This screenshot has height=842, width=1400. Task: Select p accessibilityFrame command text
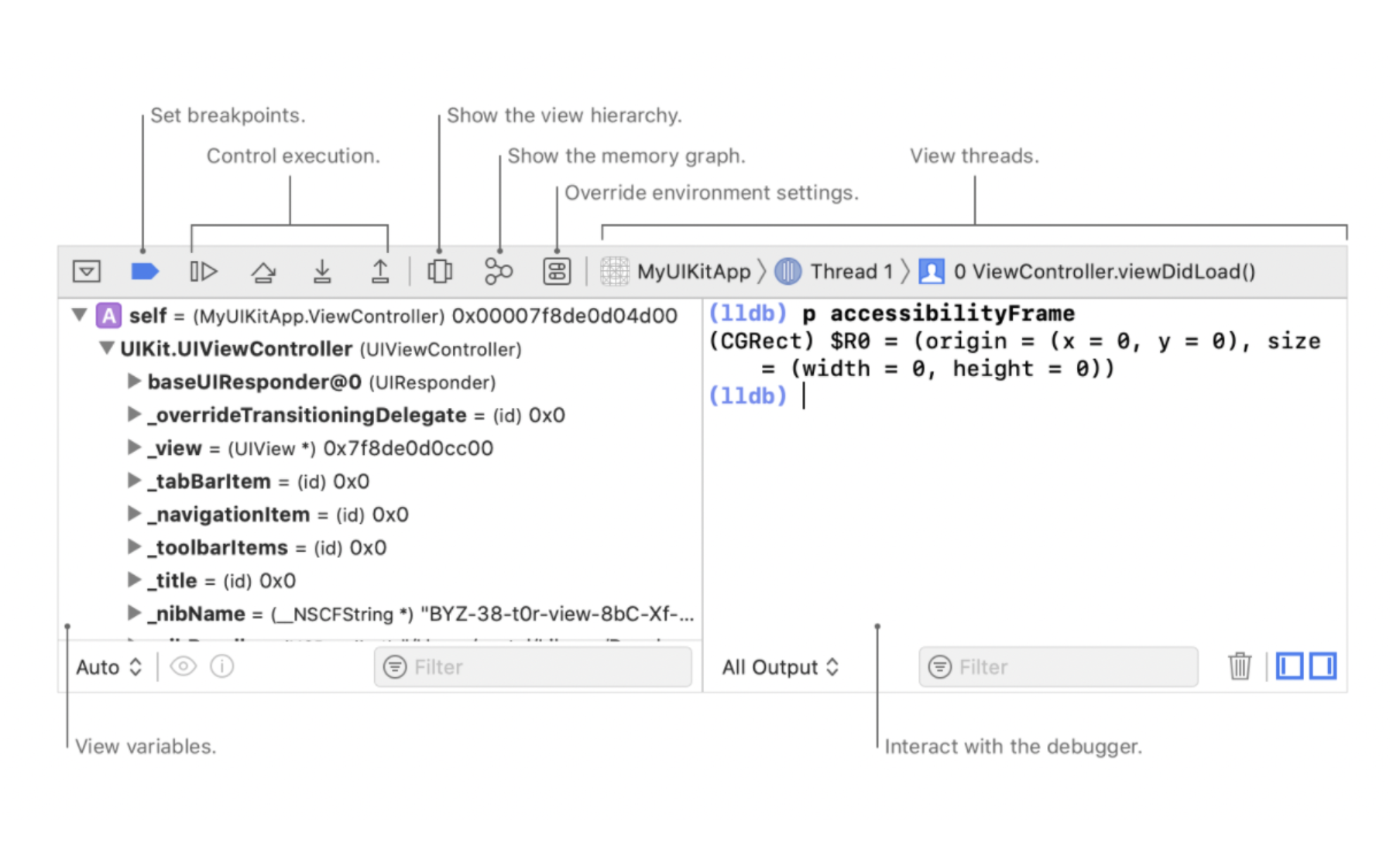coord(938,313)
